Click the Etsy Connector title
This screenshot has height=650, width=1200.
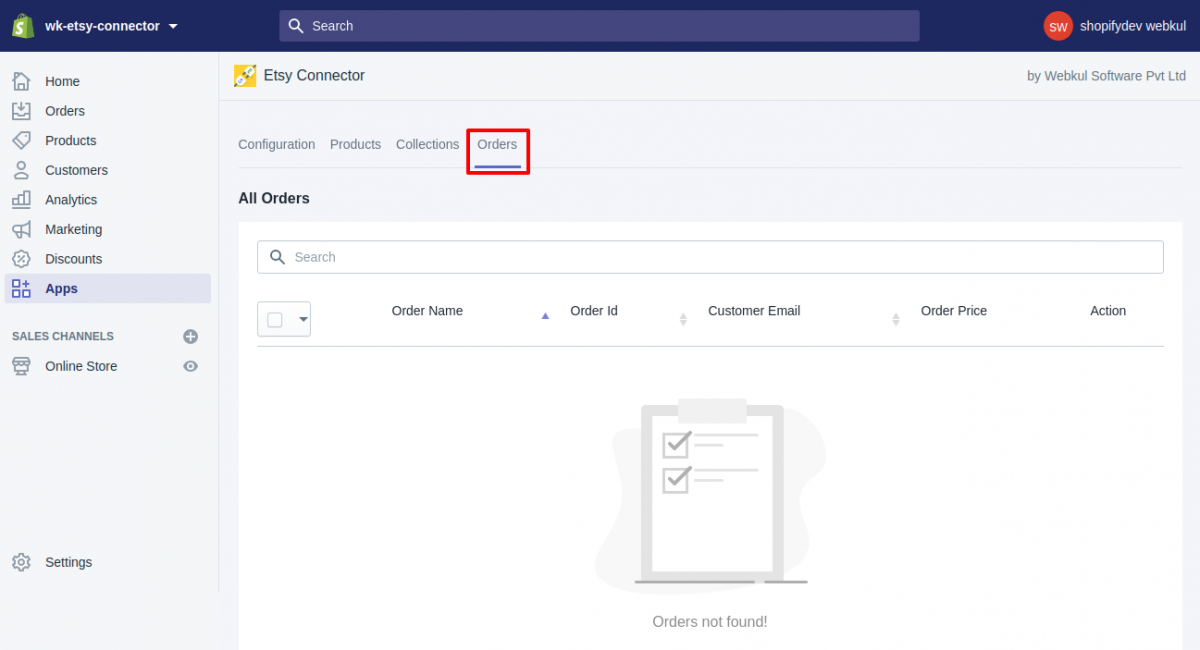[314, 75]
